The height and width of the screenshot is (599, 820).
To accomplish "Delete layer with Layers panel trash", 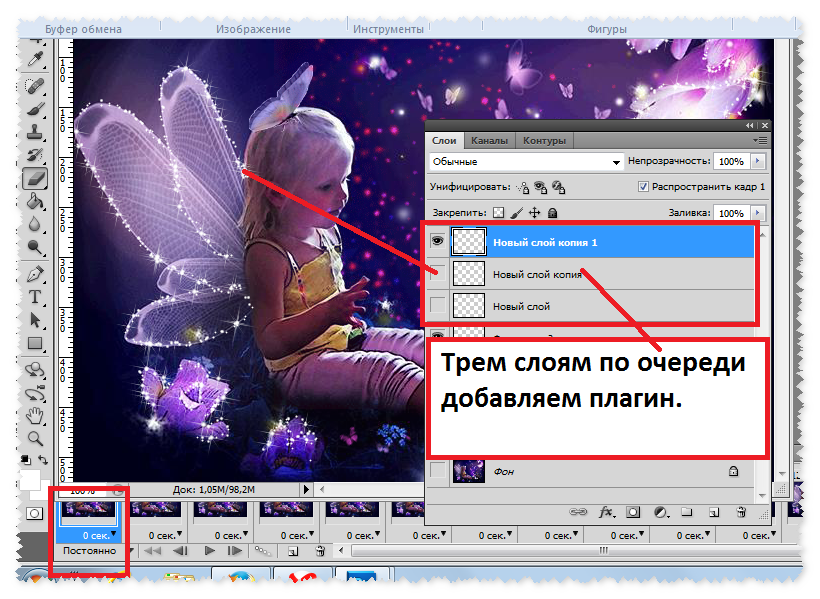I will point(741,512).
